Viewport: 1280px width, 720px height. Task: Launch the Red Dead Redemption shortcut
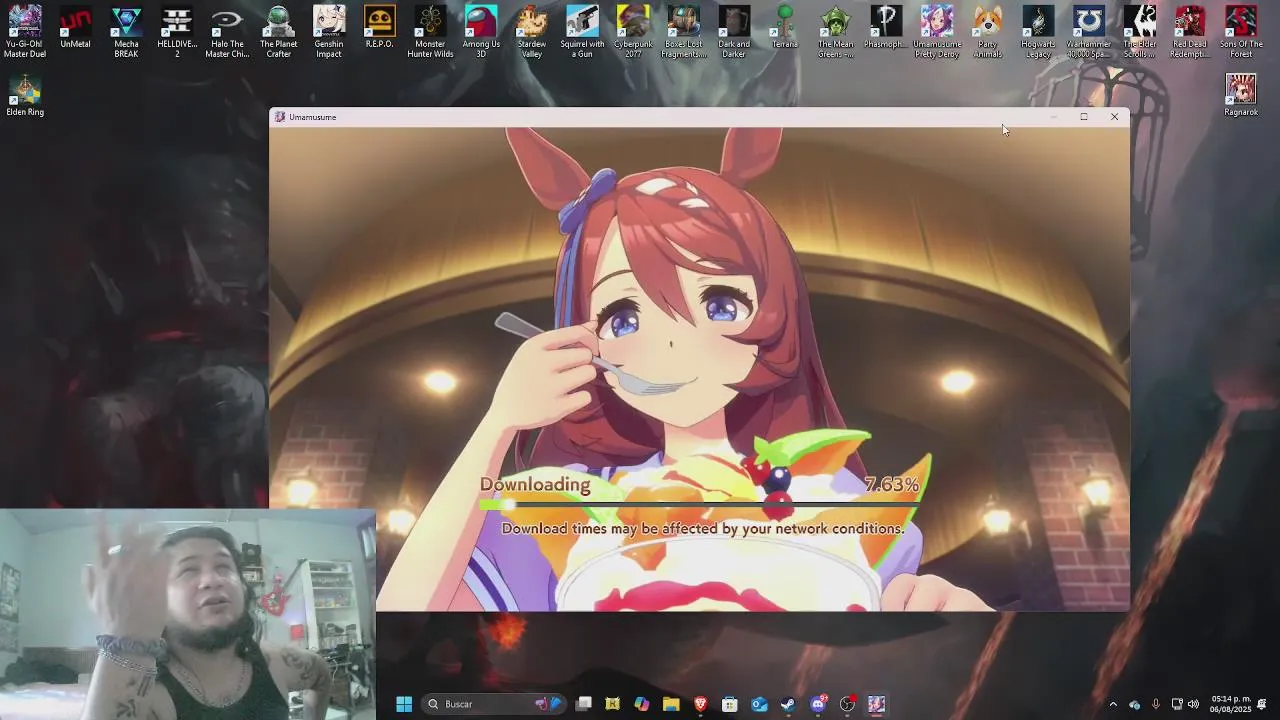coord(1190,31)
